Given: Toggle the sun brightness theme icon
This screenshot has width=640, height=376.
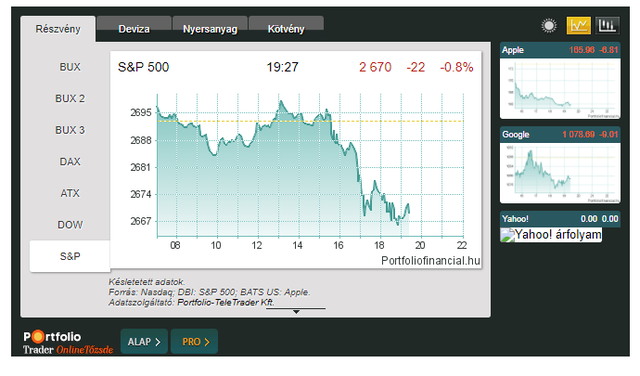Looking at the screenshot, I should (x=549, y=26).
